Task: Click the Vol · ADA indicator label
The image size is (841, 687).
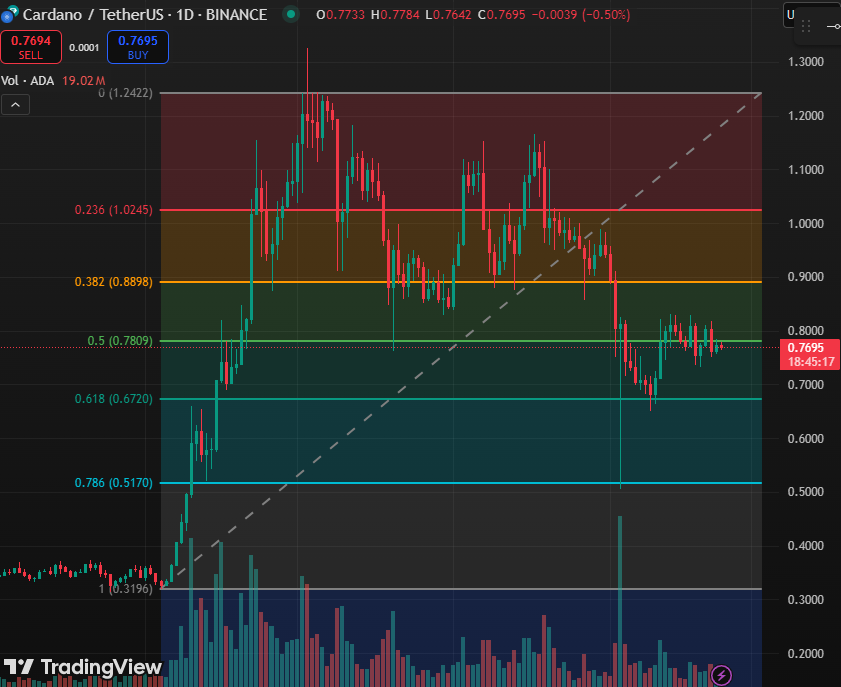Action: 27,81
